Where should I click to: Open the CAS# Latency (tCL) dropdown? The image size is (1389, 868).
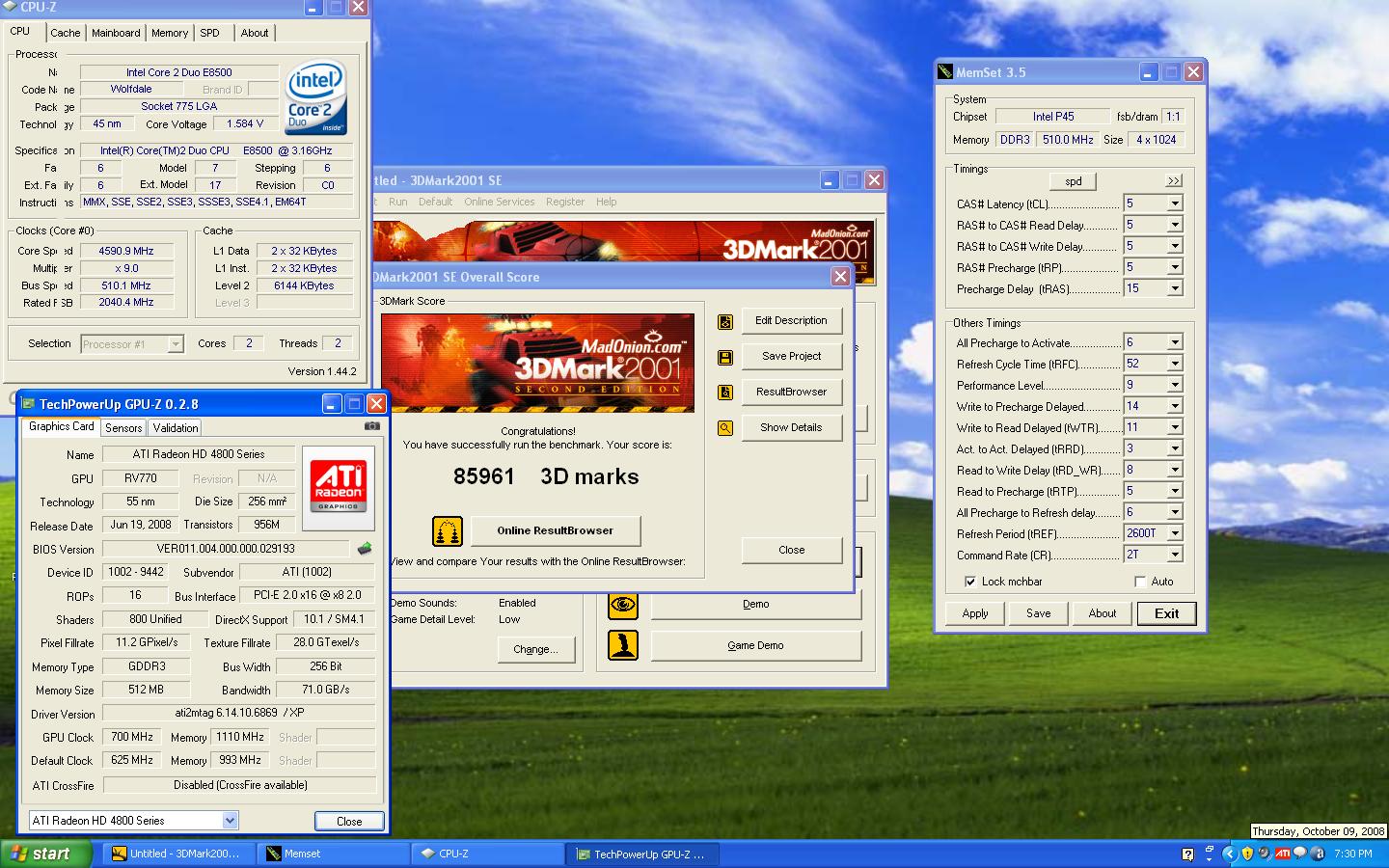(1175, 203)
